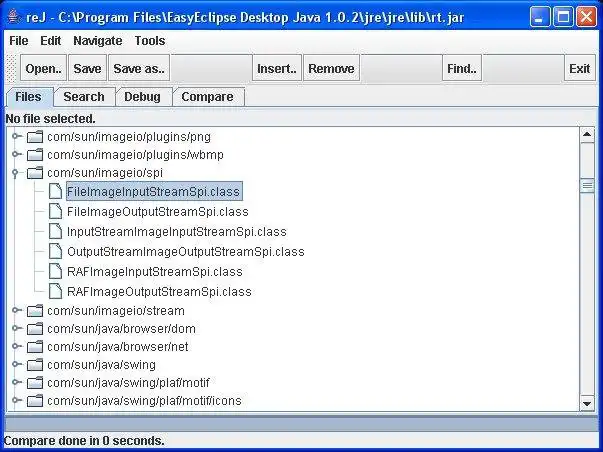Open the Edit menu

point(51,41)
